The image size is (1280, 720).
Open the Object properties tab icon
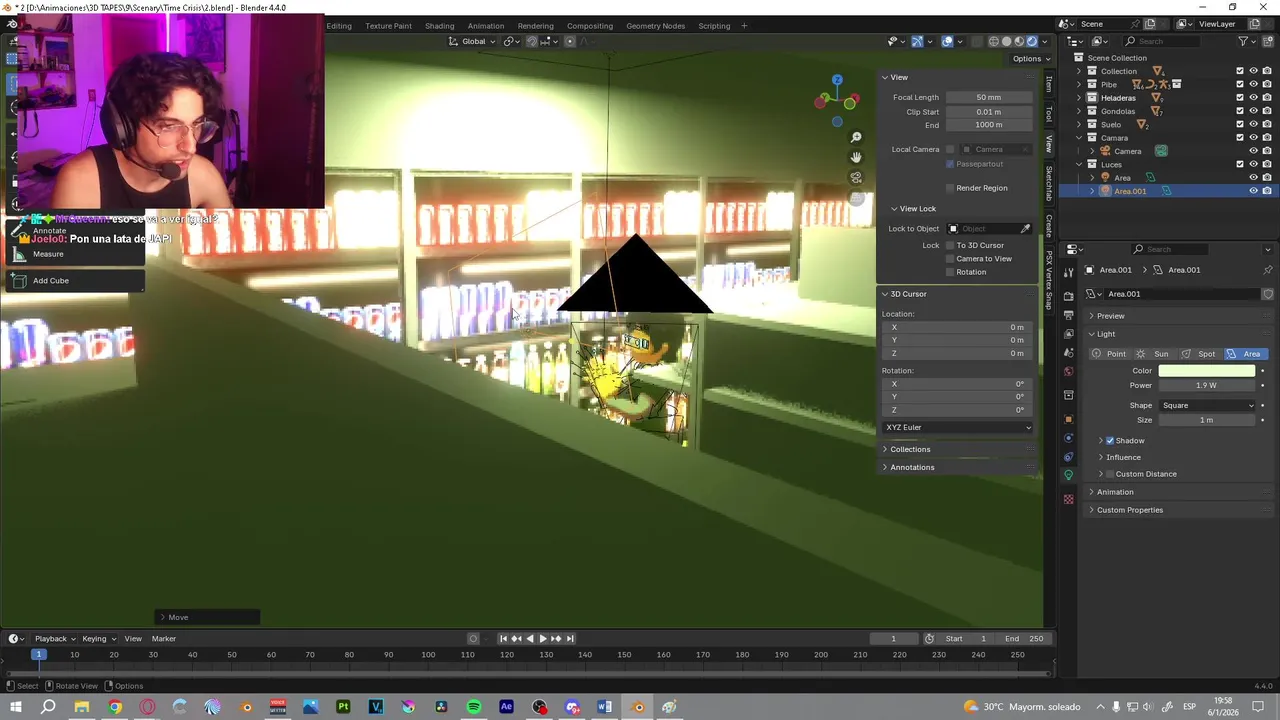tap(1068, 419)
